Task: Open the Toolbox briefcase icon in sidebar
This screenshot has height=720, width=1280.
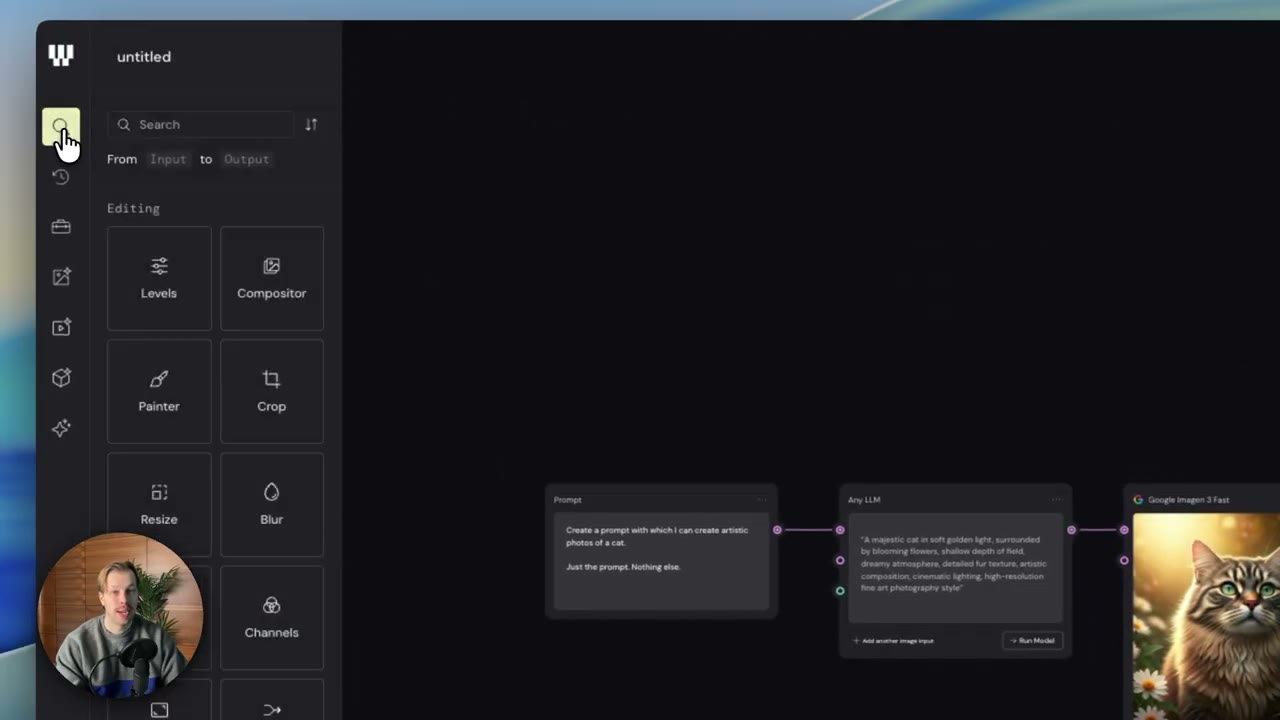Action: point(61,227)
